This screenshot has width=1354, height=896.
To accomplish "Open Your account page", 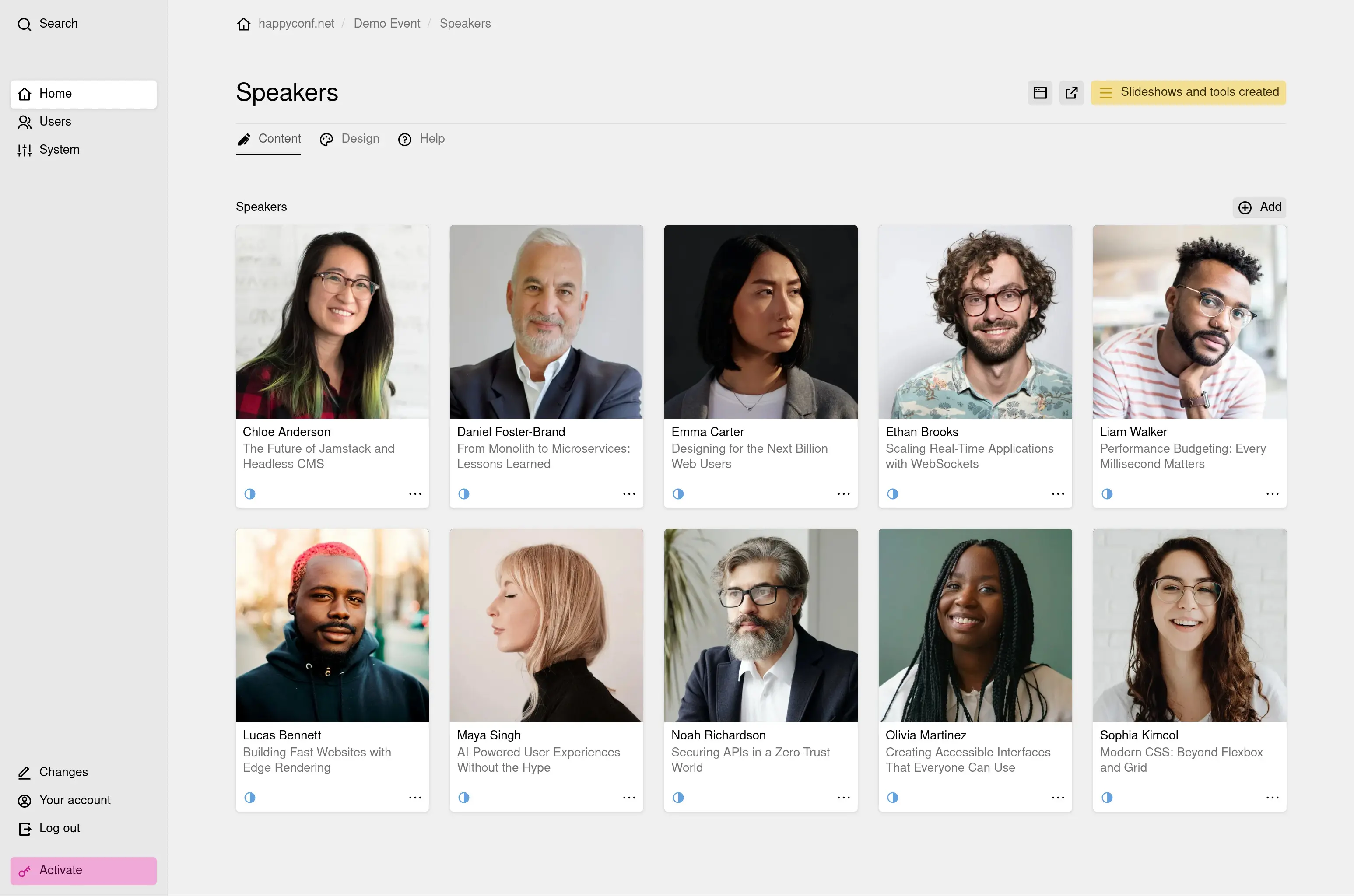I will (84, 800).
